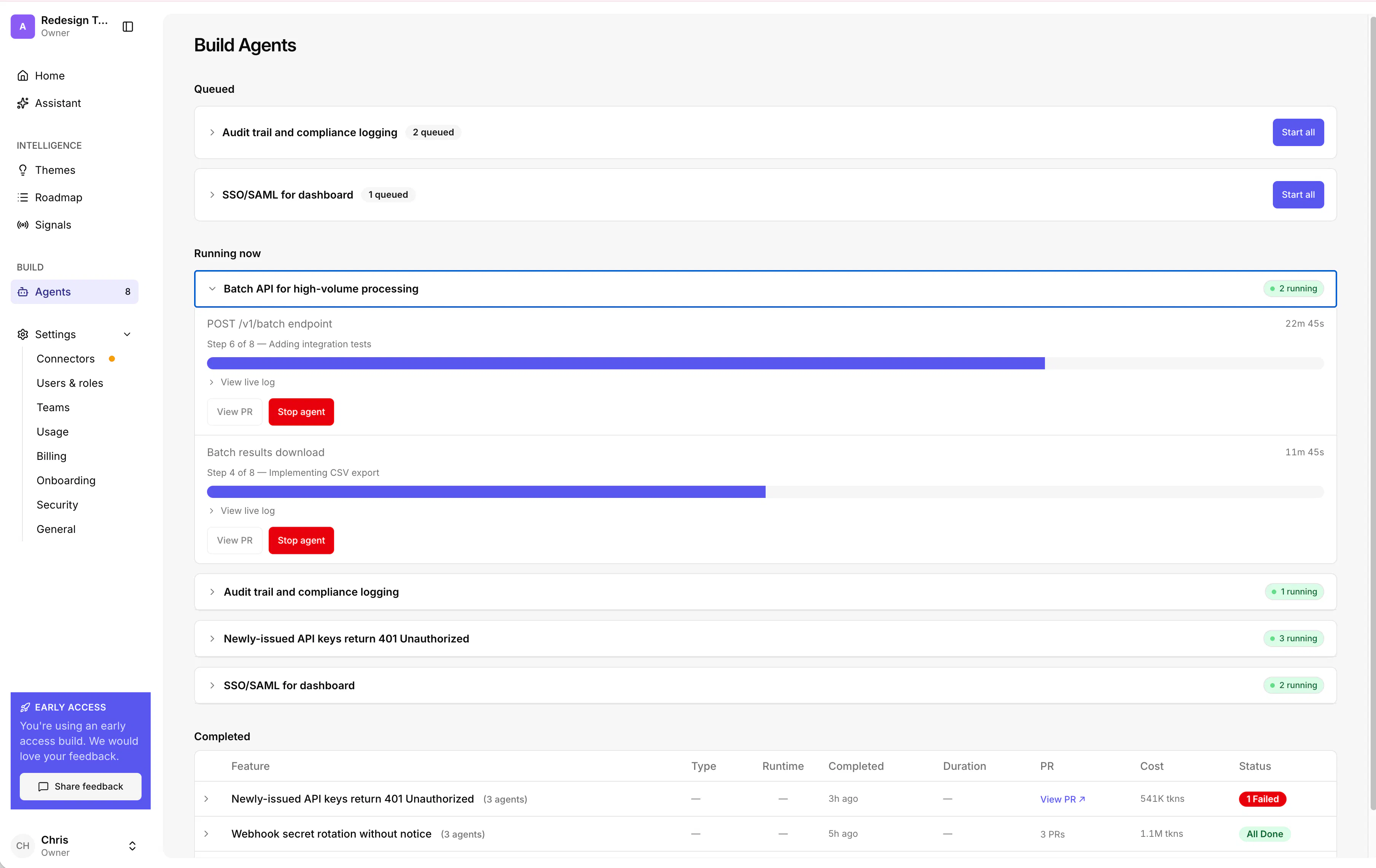
Task: Click the CH user avatar
Action: click(23, 845)
